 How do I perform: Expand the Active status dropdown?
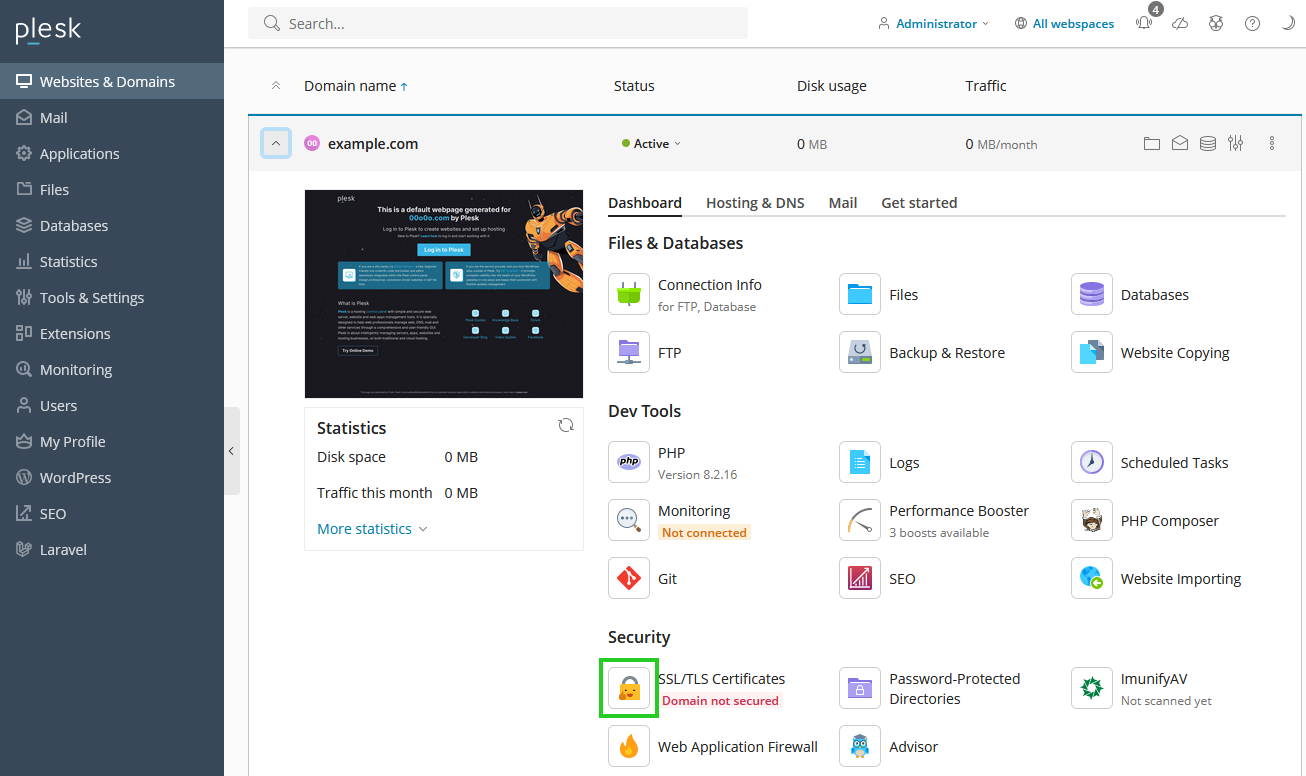coord(651,143)
